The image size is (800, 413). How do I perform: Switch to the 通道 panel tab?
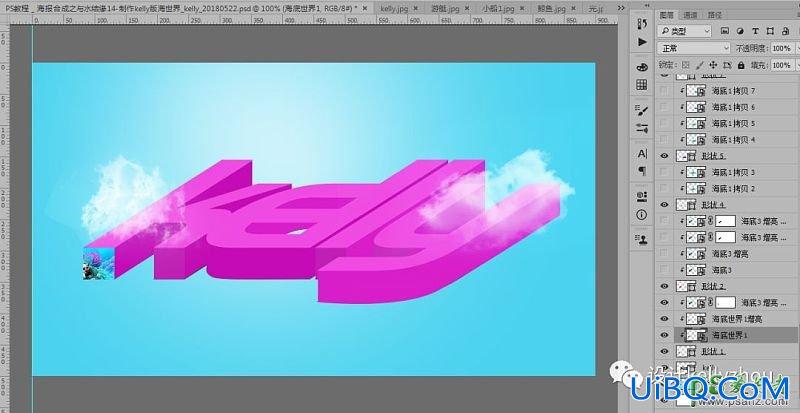pos(690,15)
